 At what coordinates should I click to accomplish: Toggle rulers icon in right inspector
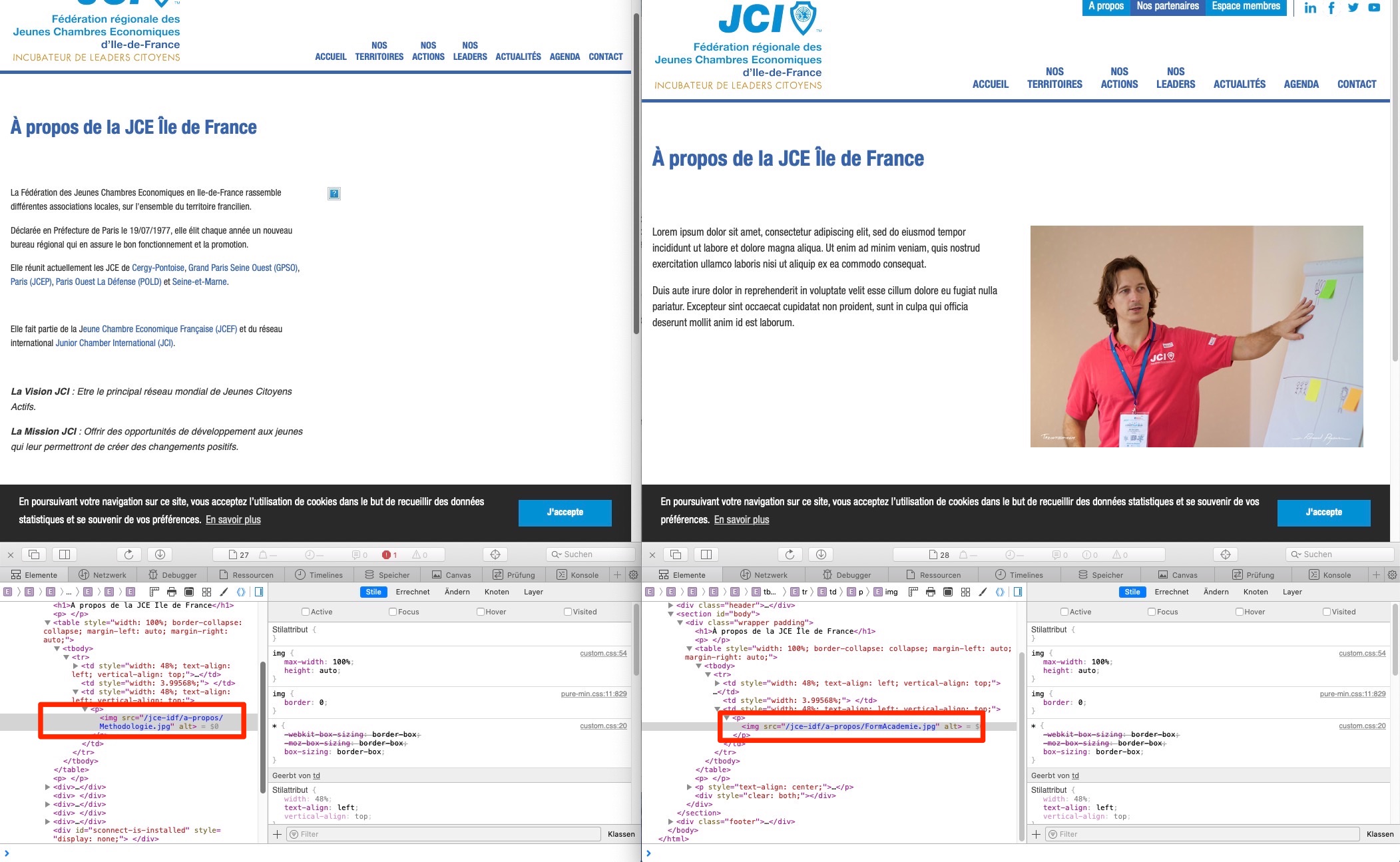[x=913, y=592]
